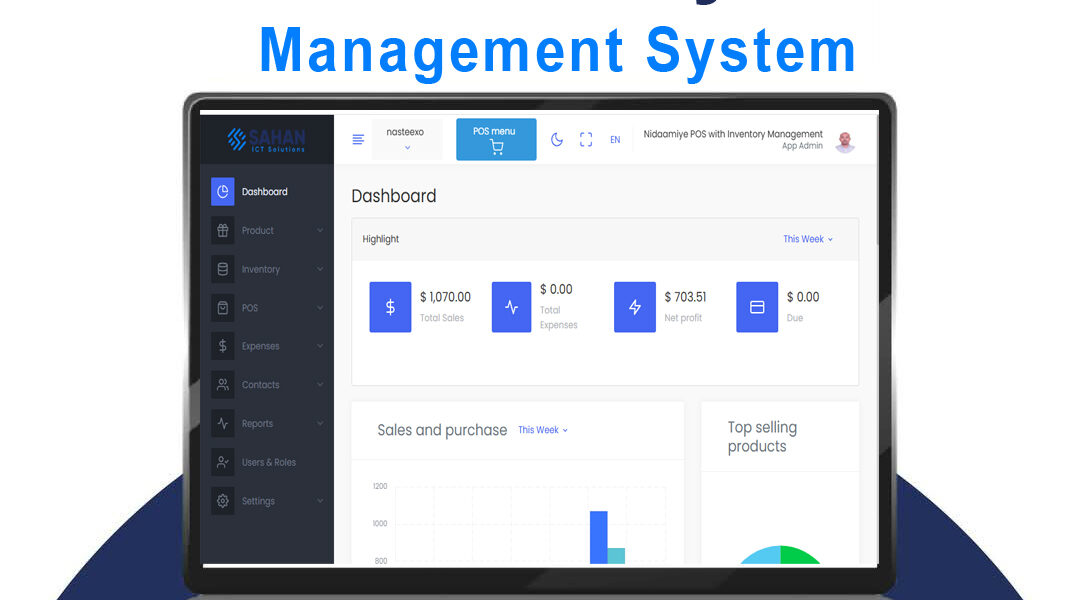Select Product in the sidebar
The width and height of the screenshot is (1080, 600).
coord(258,231)
